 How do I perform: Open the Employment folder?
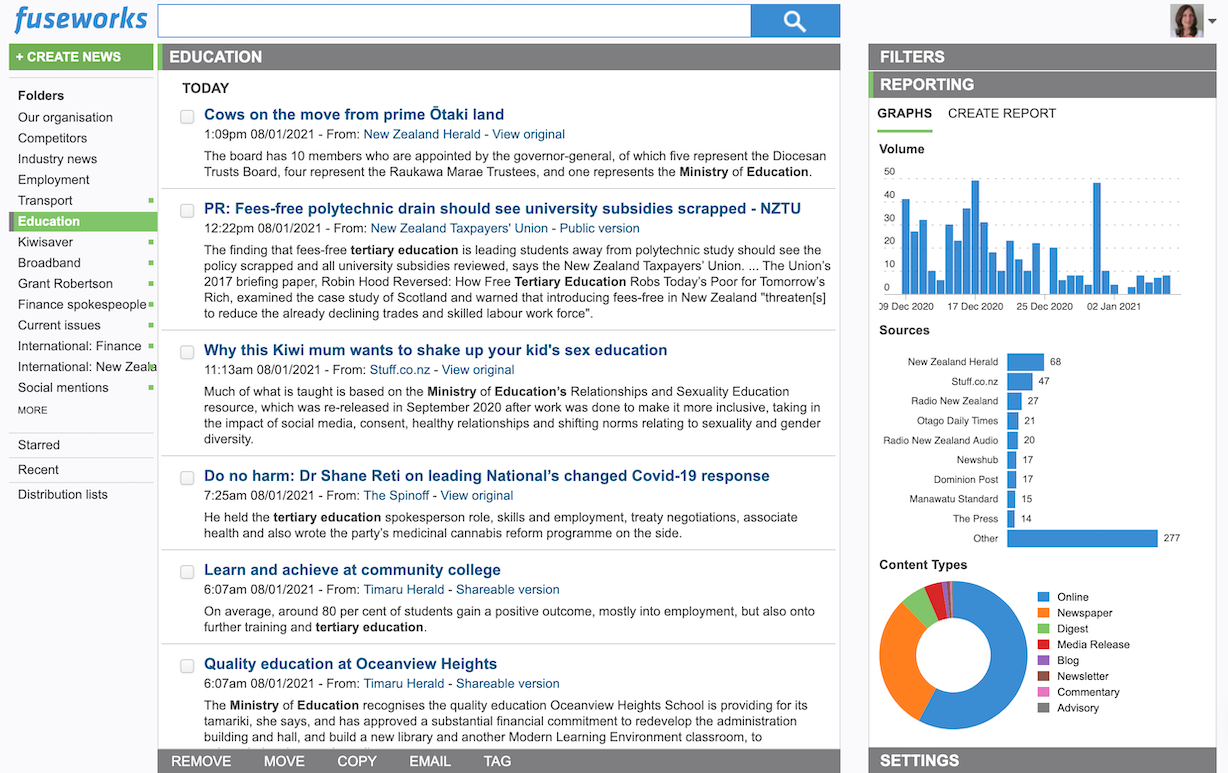pyautogui.click(x=54, y=180)
